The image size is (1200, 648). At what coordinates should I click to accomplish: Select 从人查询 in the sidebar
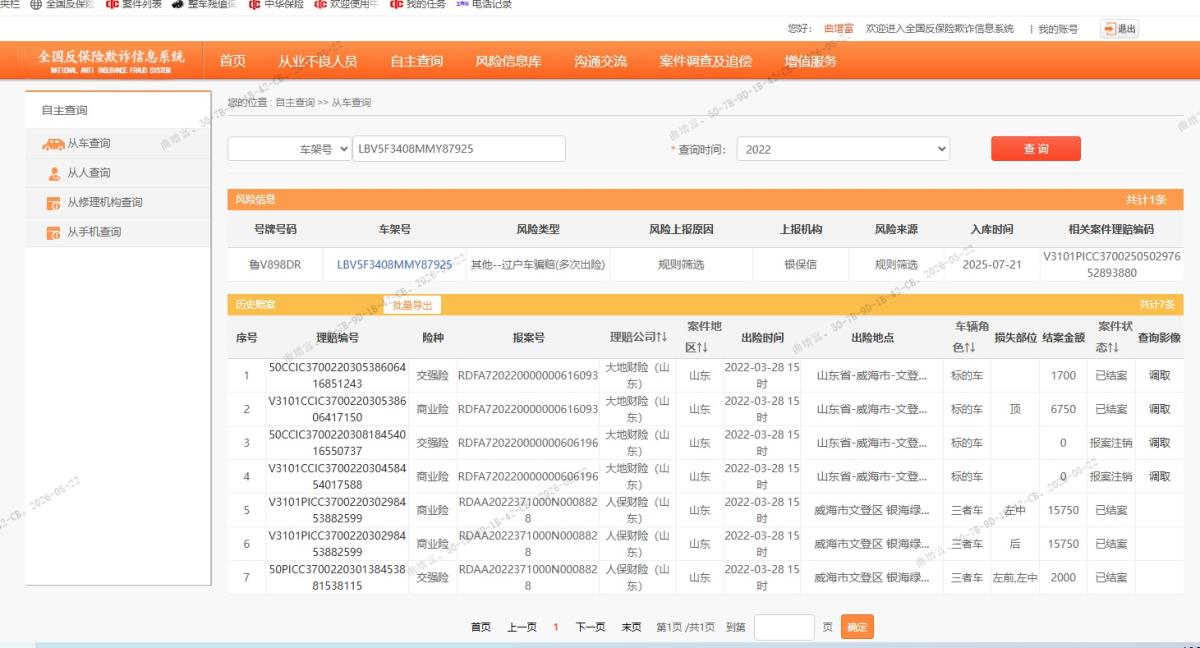click(89, 173)
